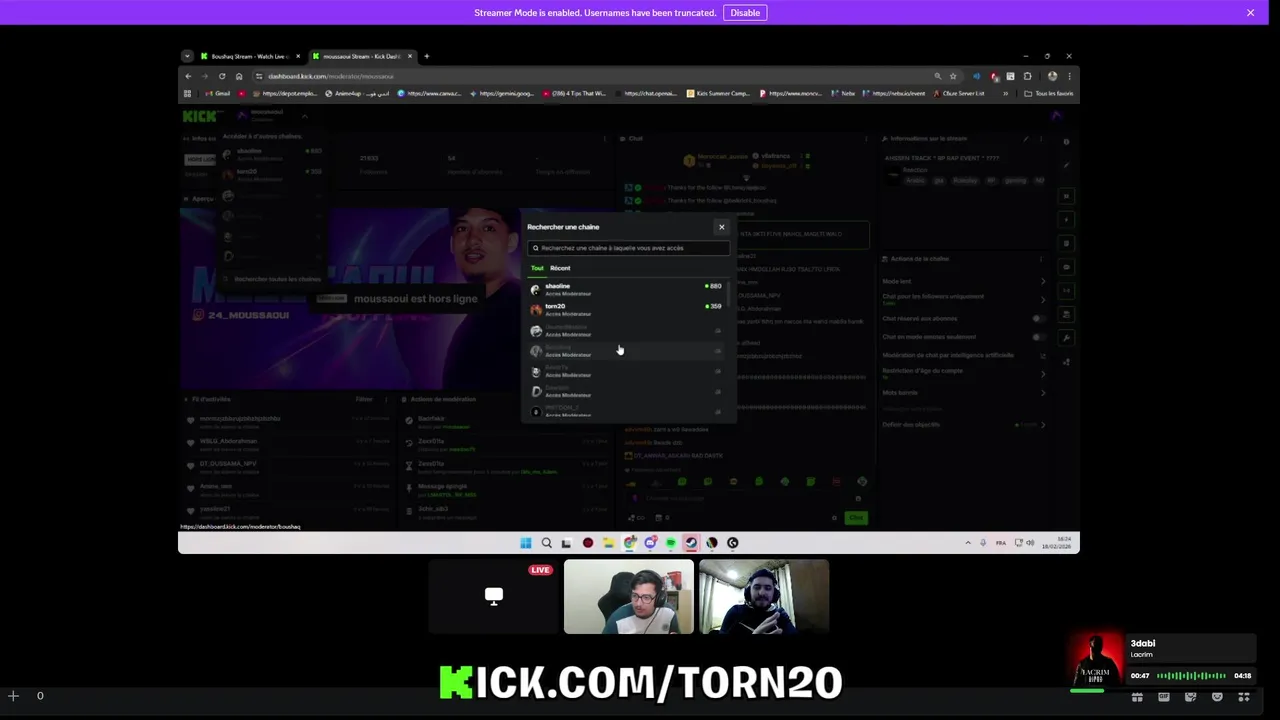This screenshot has width=1280, height=720.
Task: Click the dashboard.kick.com address bar
Action: (x=590, y=76)
